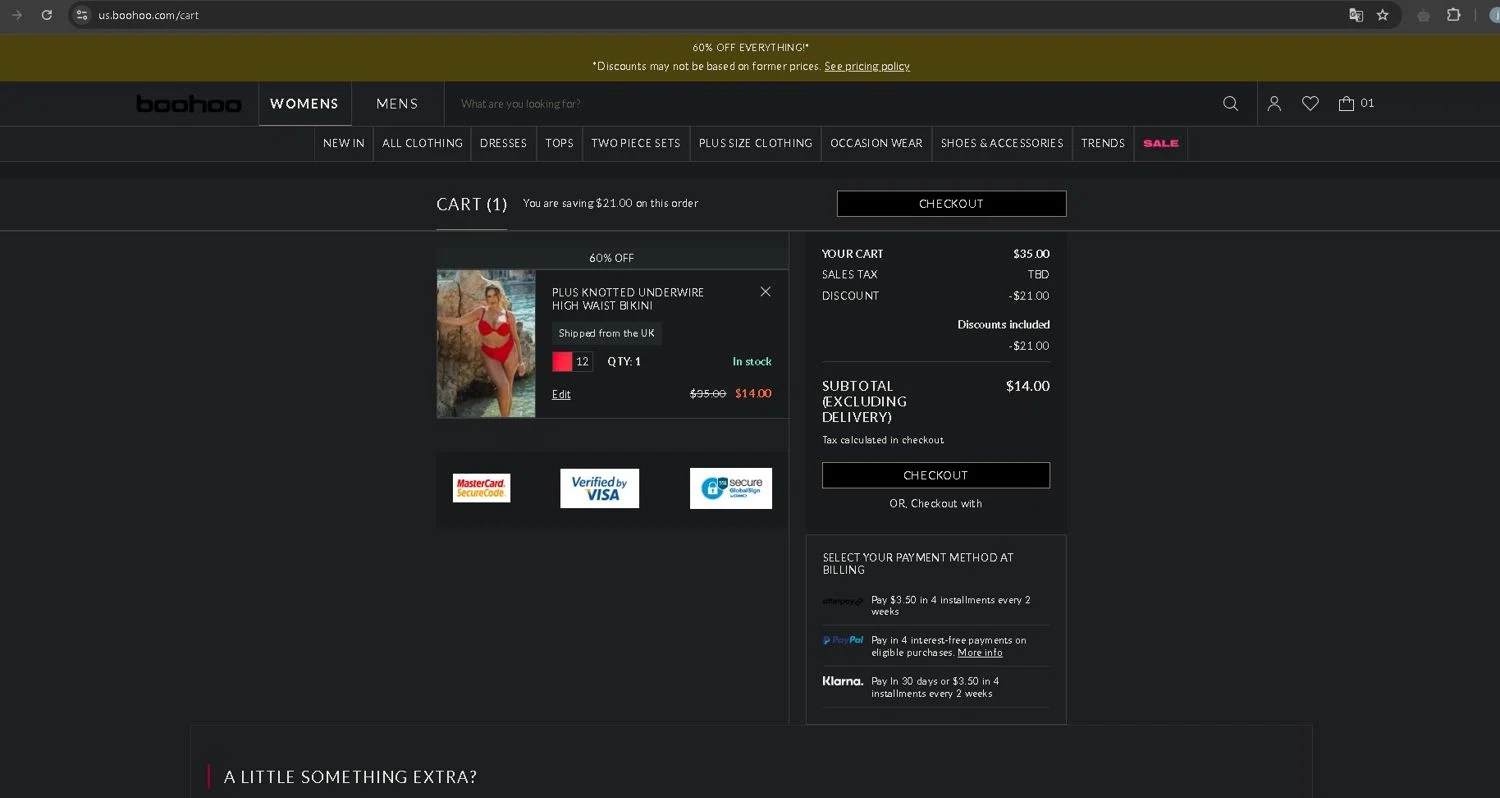Click Afterpay 'Pay $3.50 in 4 installments' text
The image size is (1500, 798).
(951, 605)
